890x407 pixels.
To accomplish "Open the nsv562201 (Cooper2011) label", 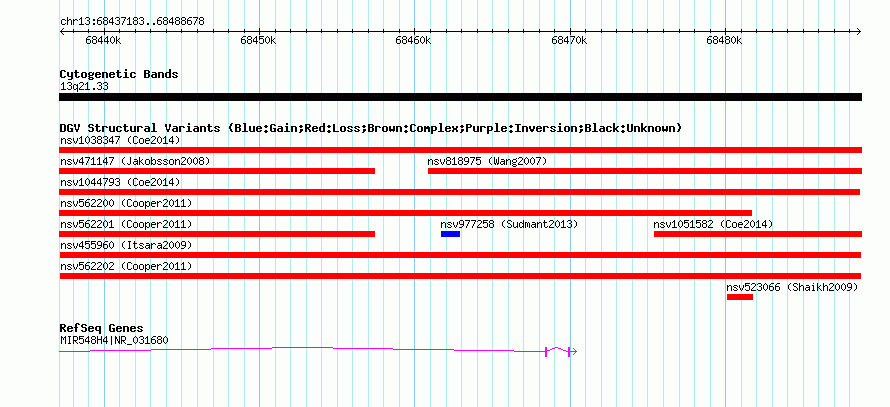I will click(x=126, y=224).
